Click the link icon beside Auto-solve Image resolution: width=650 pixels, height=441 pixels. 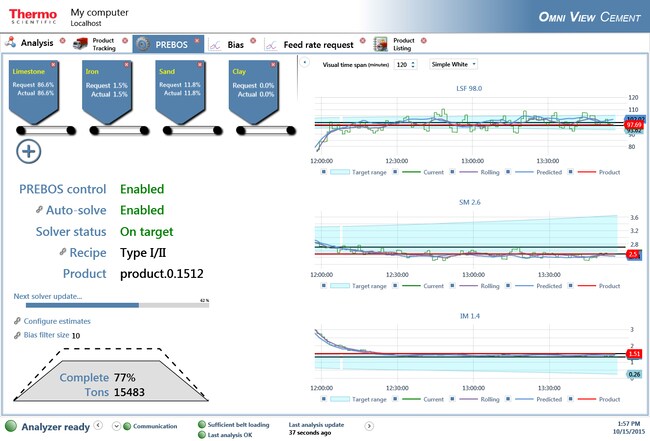[x=39, y=211]
